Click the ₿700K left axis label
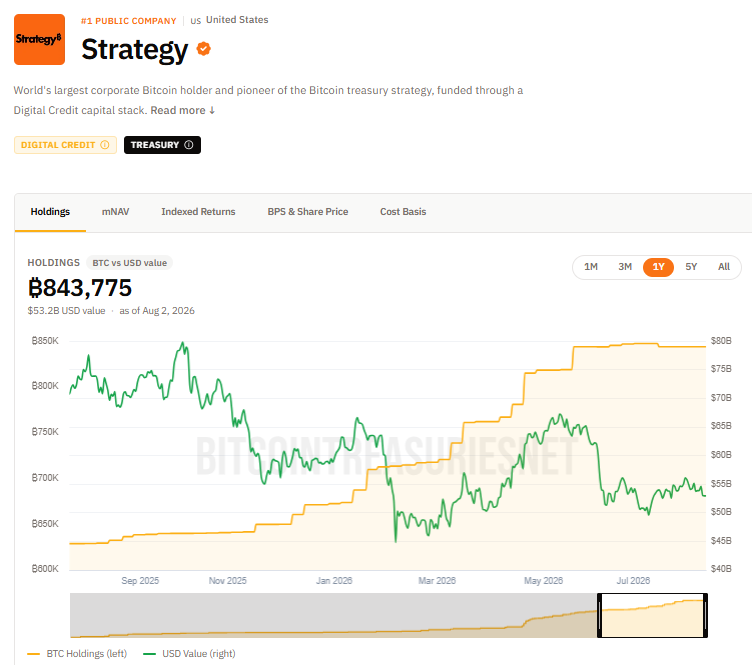752x665 pixels. pyautogui.click(x=45, y=478)
